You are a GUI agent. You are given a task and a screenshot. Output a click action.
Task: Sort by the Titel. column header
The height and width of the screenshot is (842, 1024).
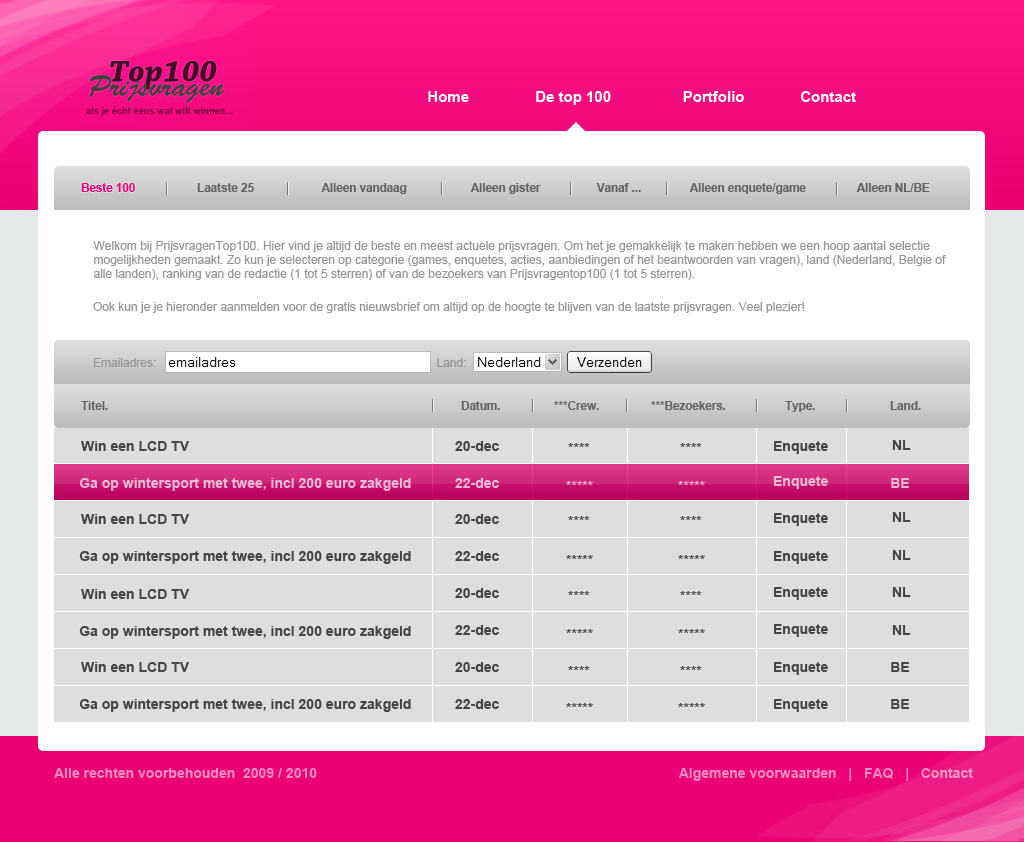(94, 406)
